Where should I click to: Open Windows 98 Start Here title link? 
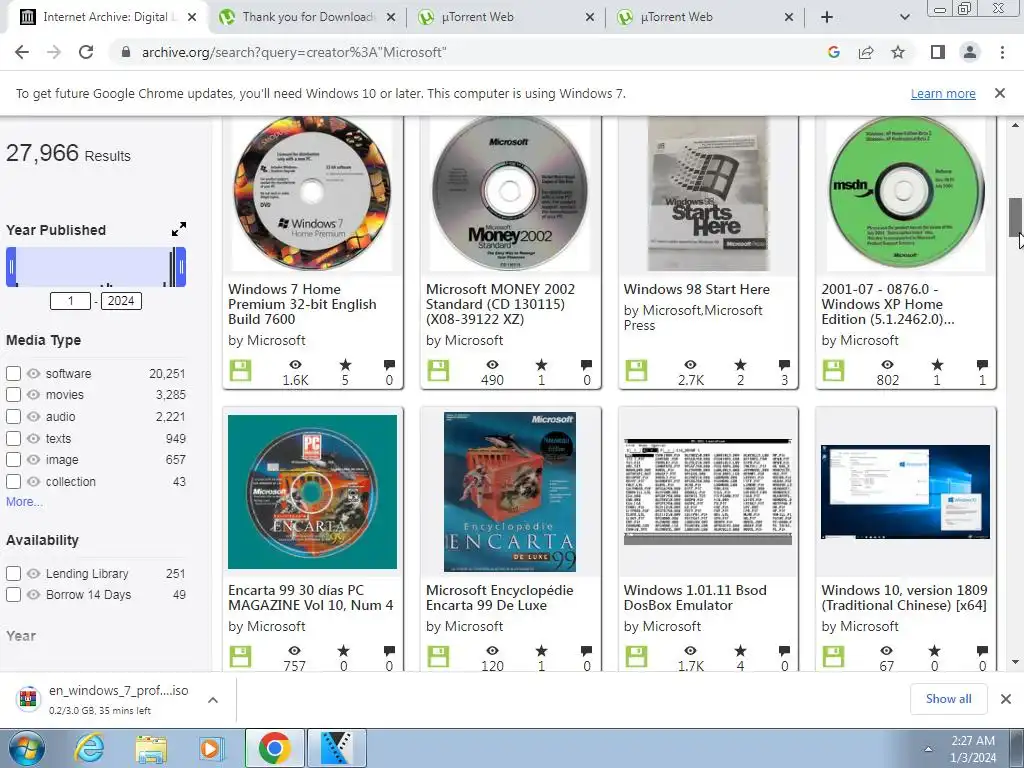pos(696,289)
